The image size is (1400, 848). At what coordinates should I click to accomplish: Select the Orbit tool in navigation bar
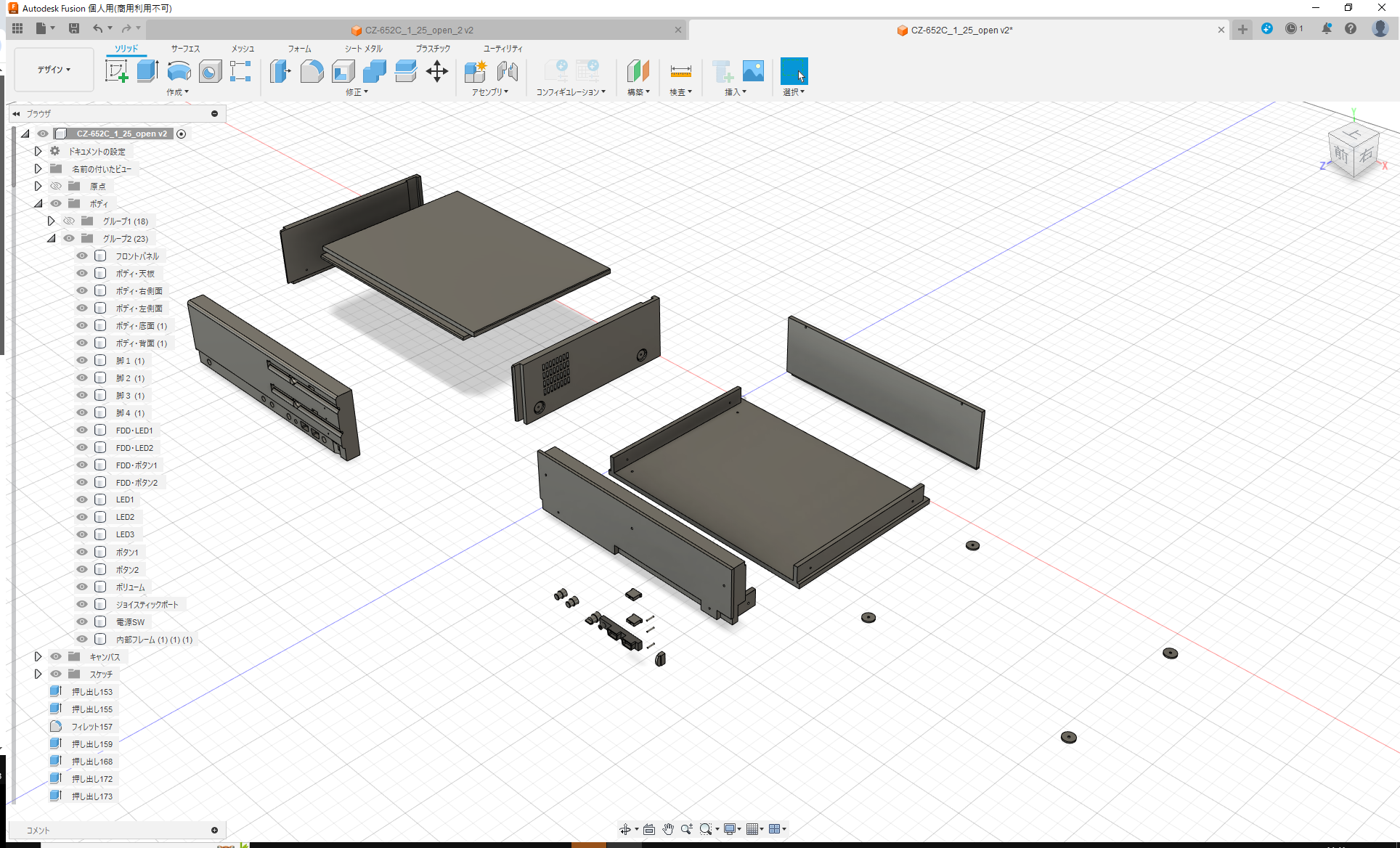tap(625, 828)
